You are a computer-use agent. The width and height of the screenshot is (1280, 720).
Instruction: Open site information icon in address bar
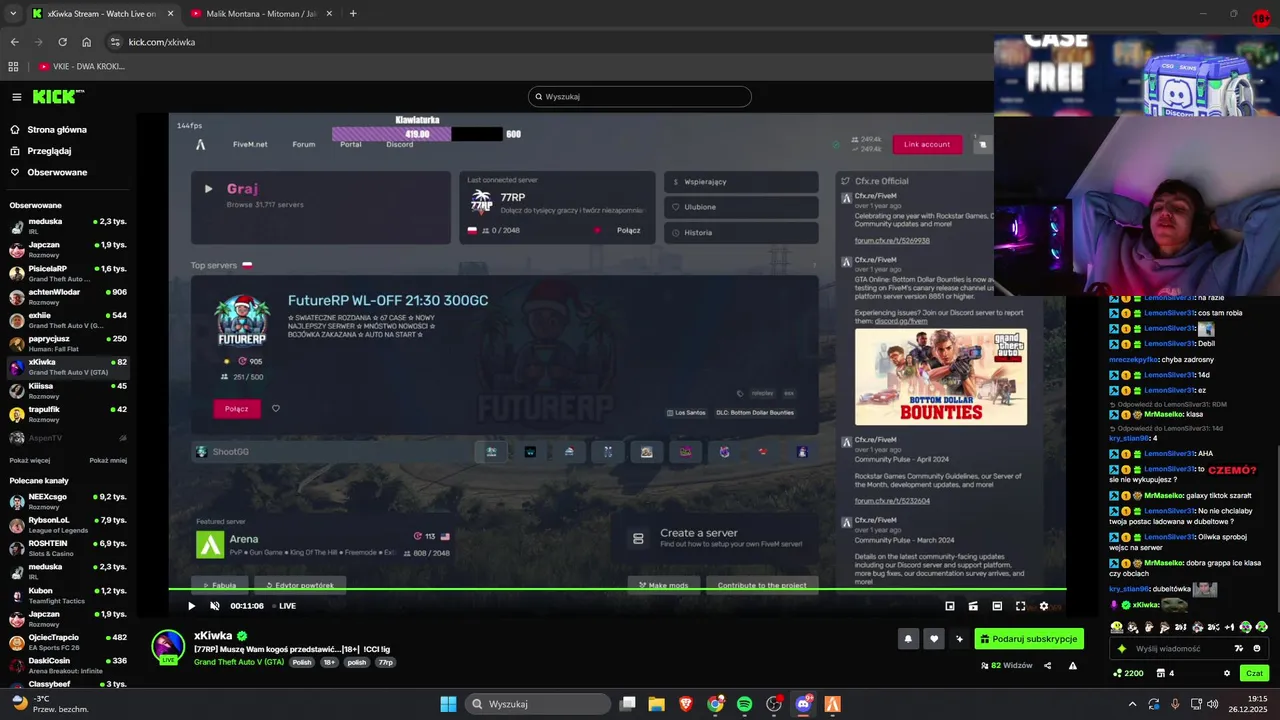tap(115, 42)
